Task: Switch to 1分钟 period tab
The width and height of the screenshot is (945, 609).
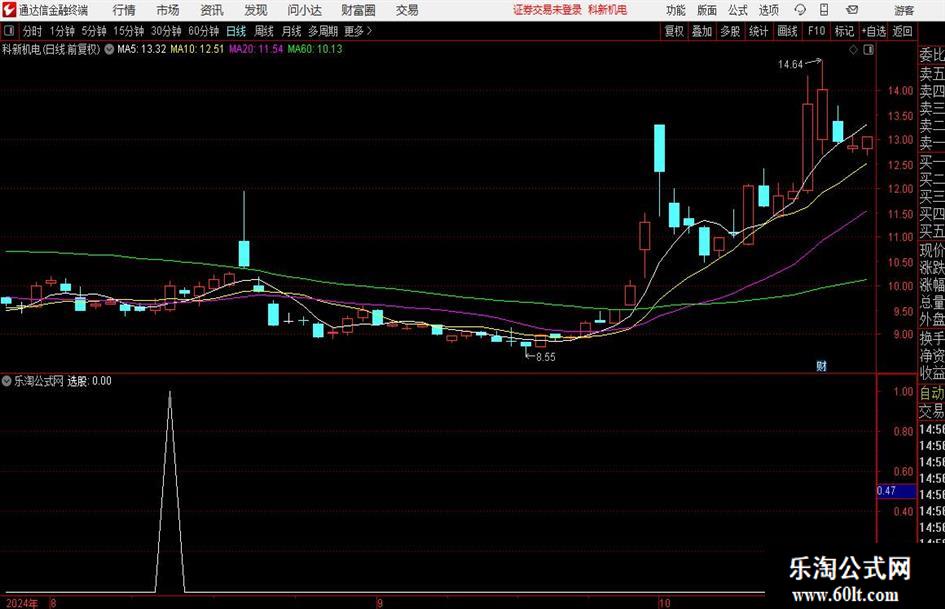Action: coord(62,31)
